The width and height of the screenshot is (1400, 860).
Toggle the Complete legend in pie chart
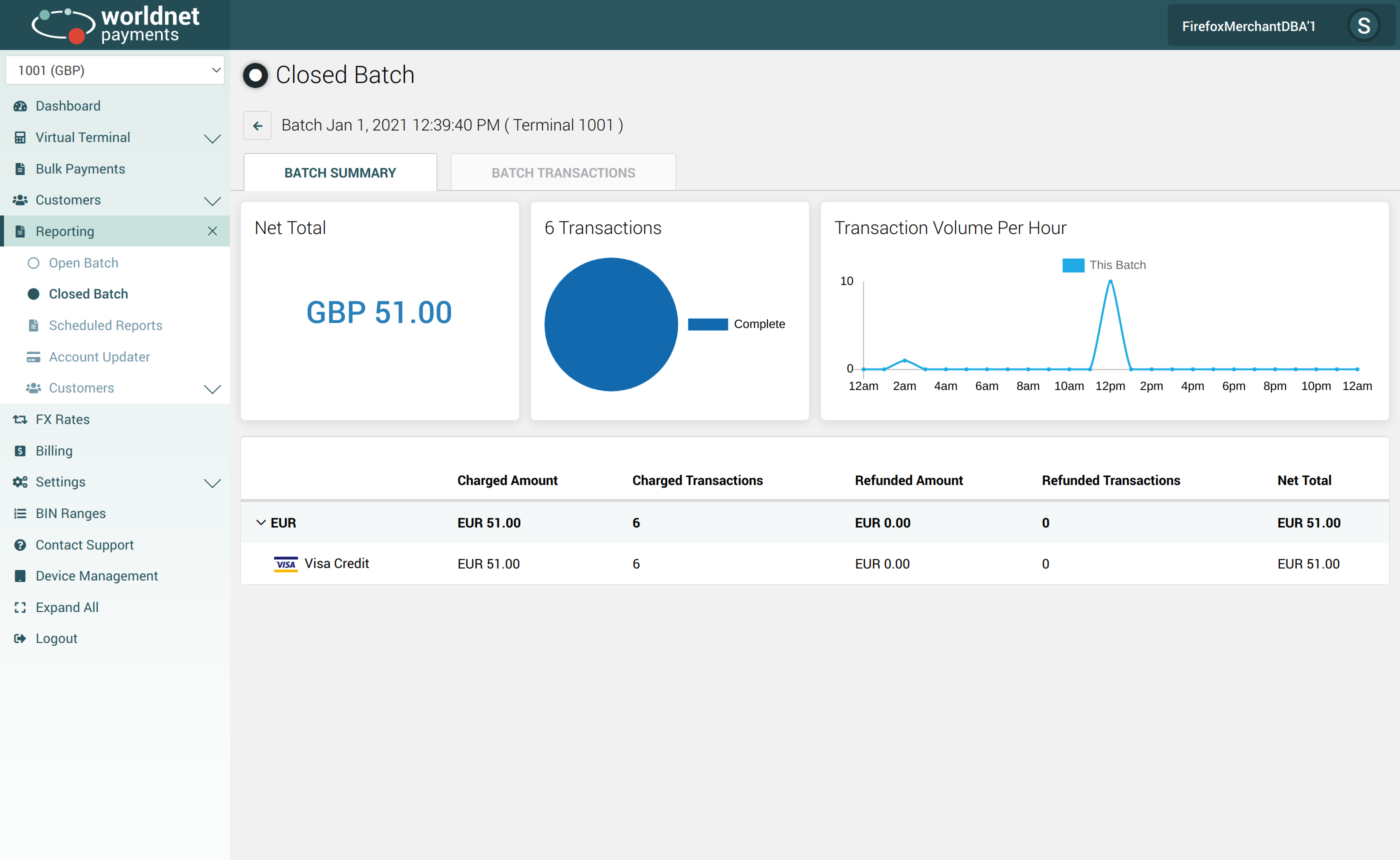[x=707, y=324]
